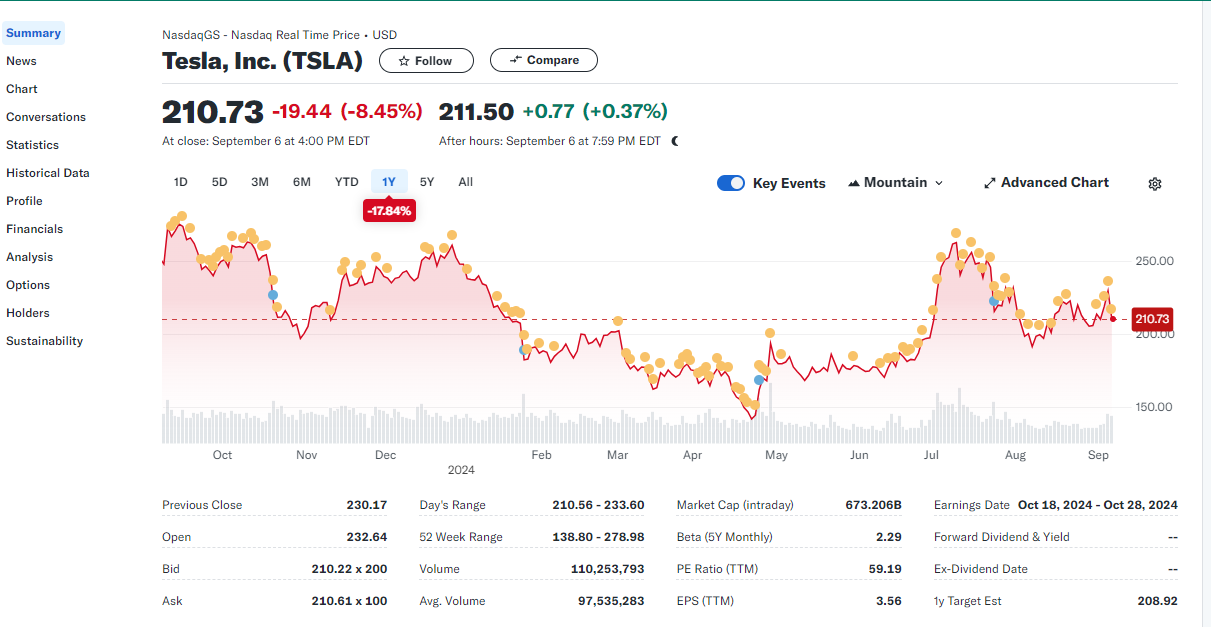Open the chart settings gear icon
This screenshot has width=1211, height=627.
1155,183
